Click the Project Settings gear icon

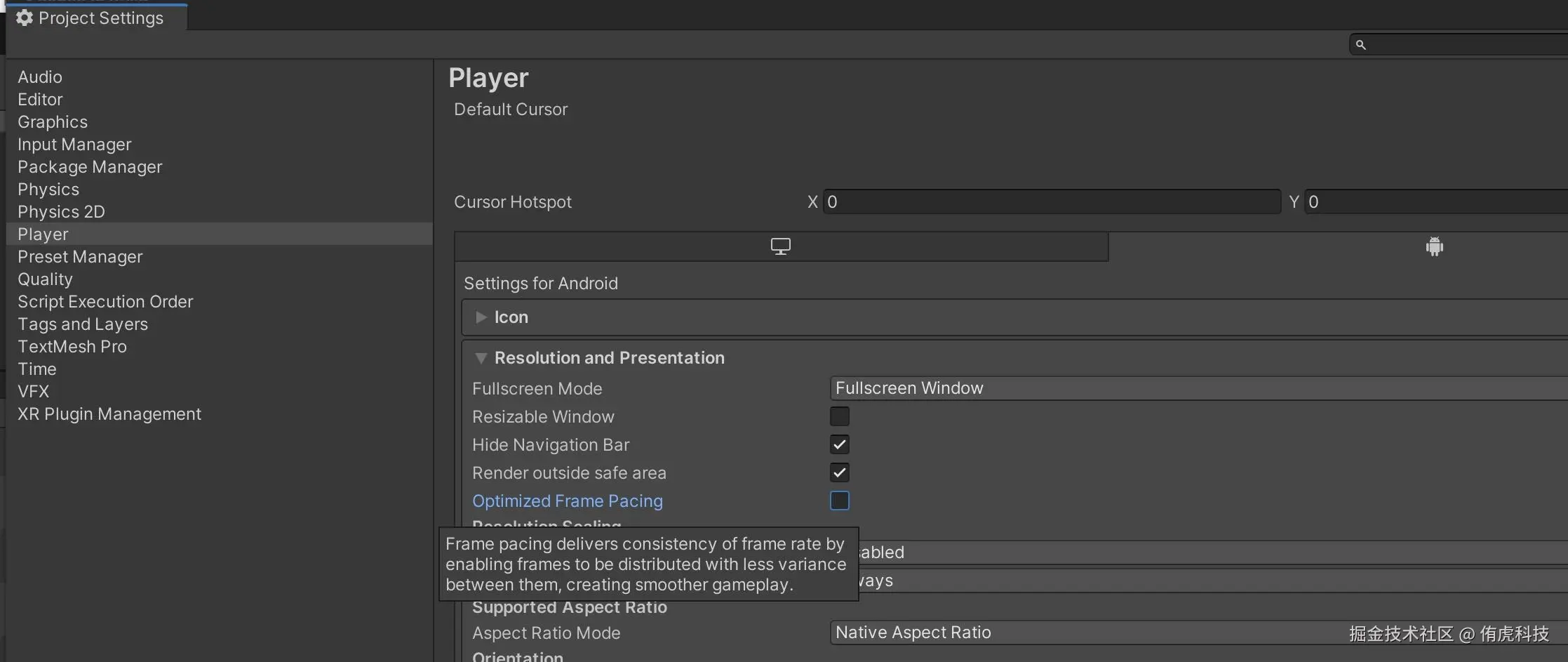[x=25, y=18]
